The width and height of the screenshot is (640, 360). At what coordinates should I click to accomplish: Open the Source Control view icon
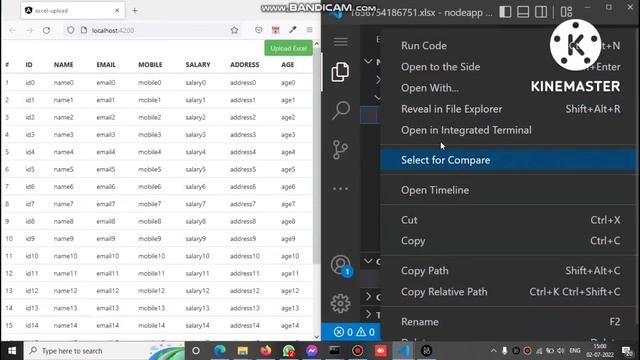coord(340,149)
